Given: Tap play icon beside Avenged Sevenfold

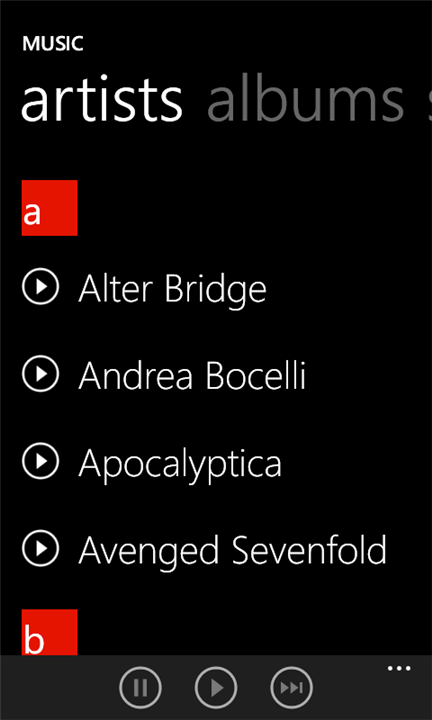Looking at the screenshot, I should [40, 547].
